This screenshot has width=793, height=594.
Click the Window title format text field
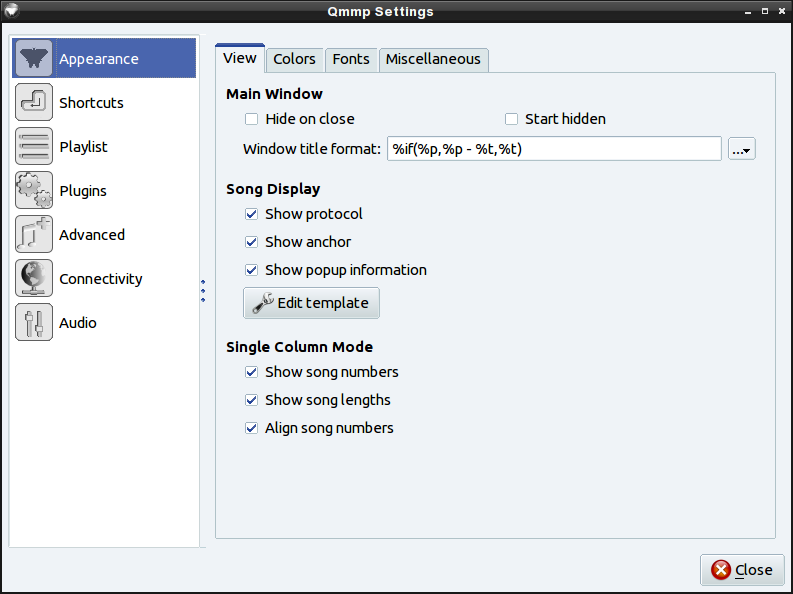554,149
